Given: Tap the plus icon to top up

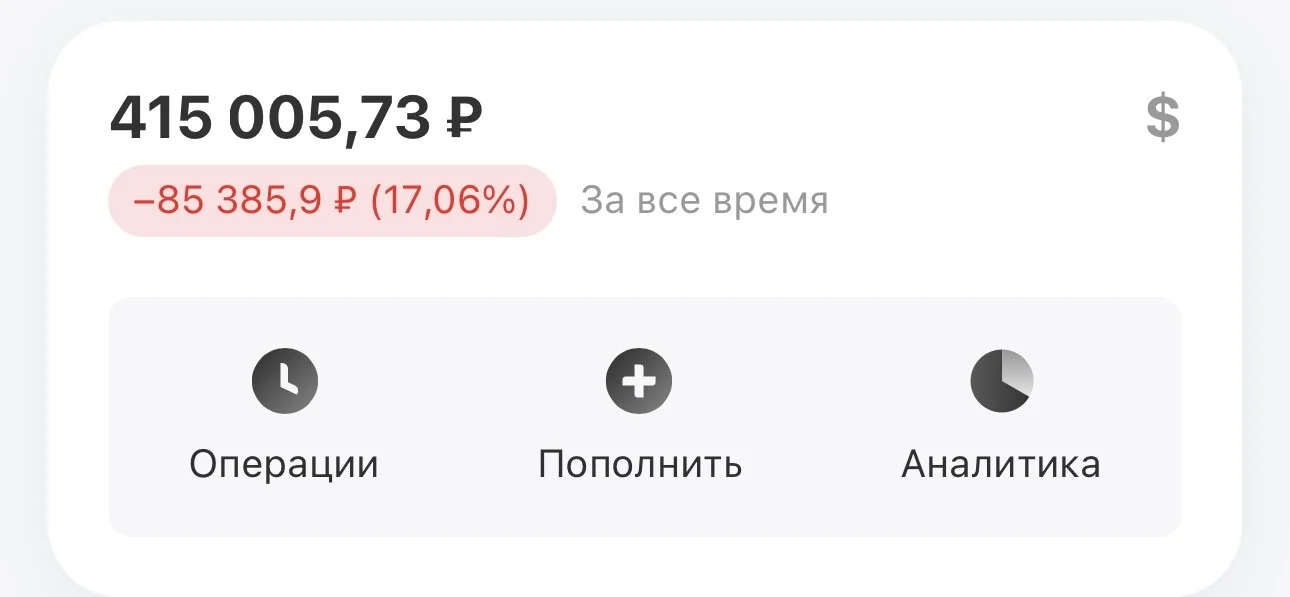Looking at the screenshot, I should pyautogui.click(x=639, y=381).
